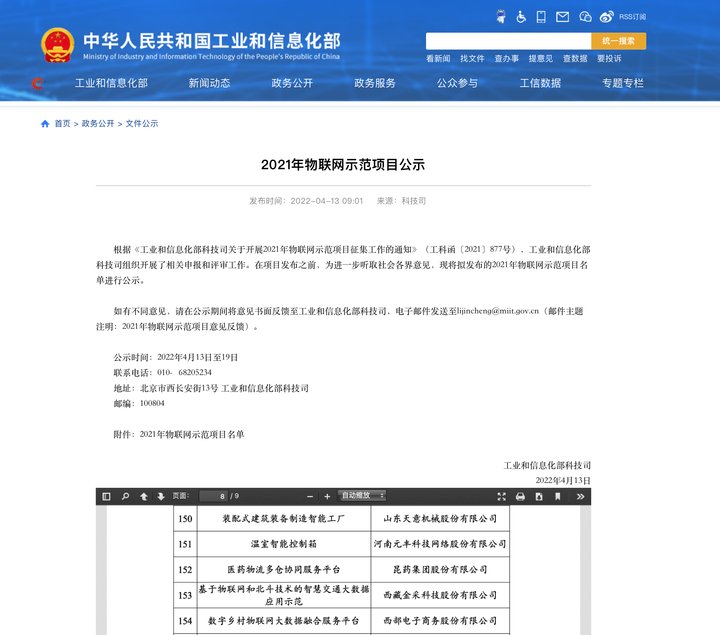
Task: Click the 要投诉 quick link
Action: 609,59
